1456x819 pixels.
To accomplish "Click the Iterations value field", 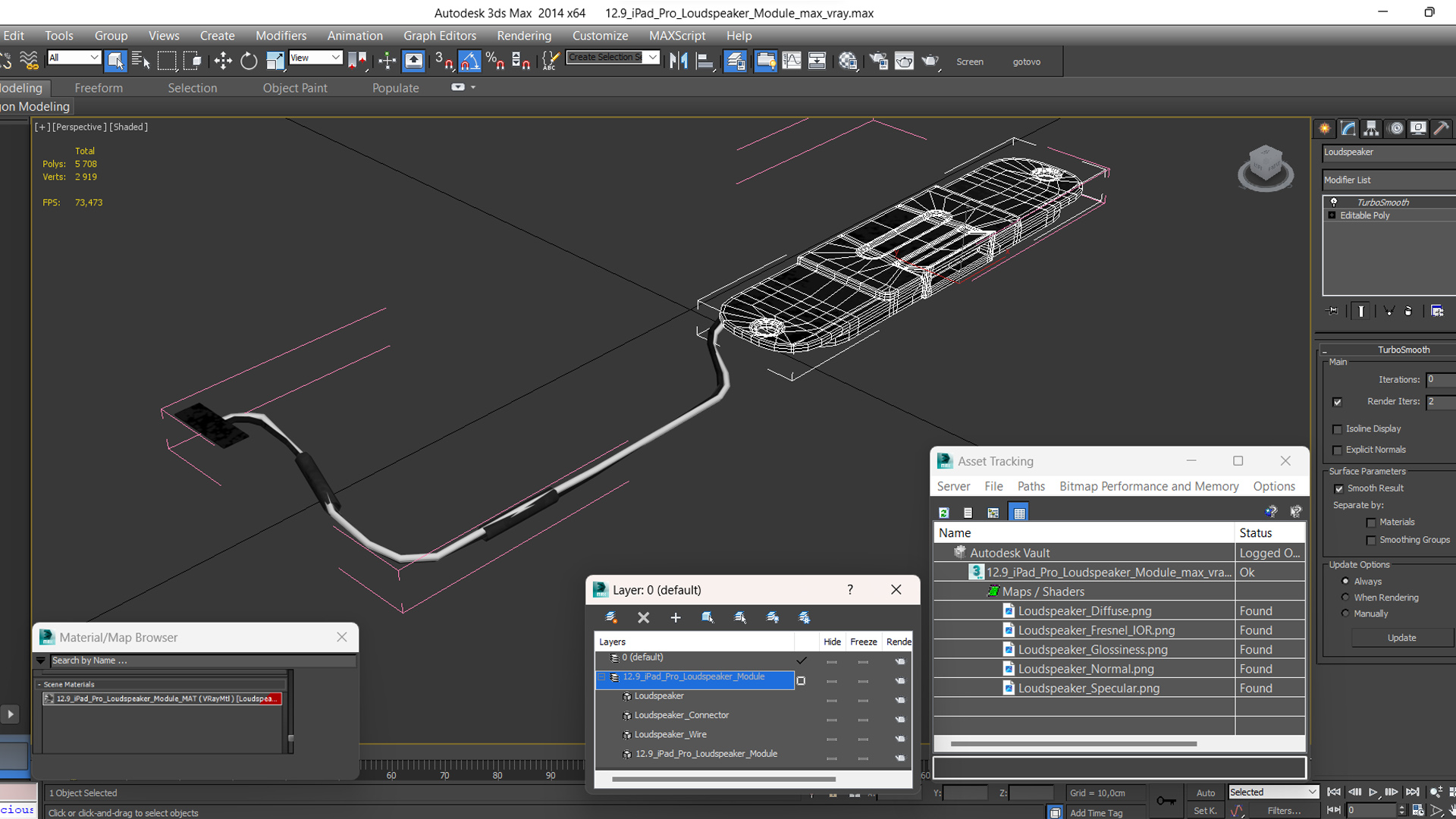I will (1441, 379).
